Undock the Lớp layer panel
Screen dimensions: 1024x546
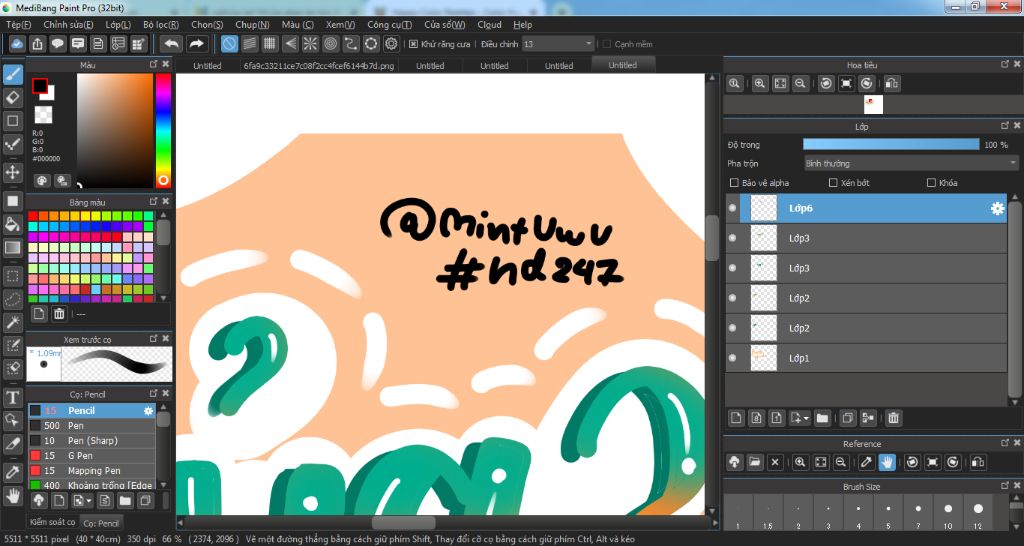click(x=1005, y=125)
